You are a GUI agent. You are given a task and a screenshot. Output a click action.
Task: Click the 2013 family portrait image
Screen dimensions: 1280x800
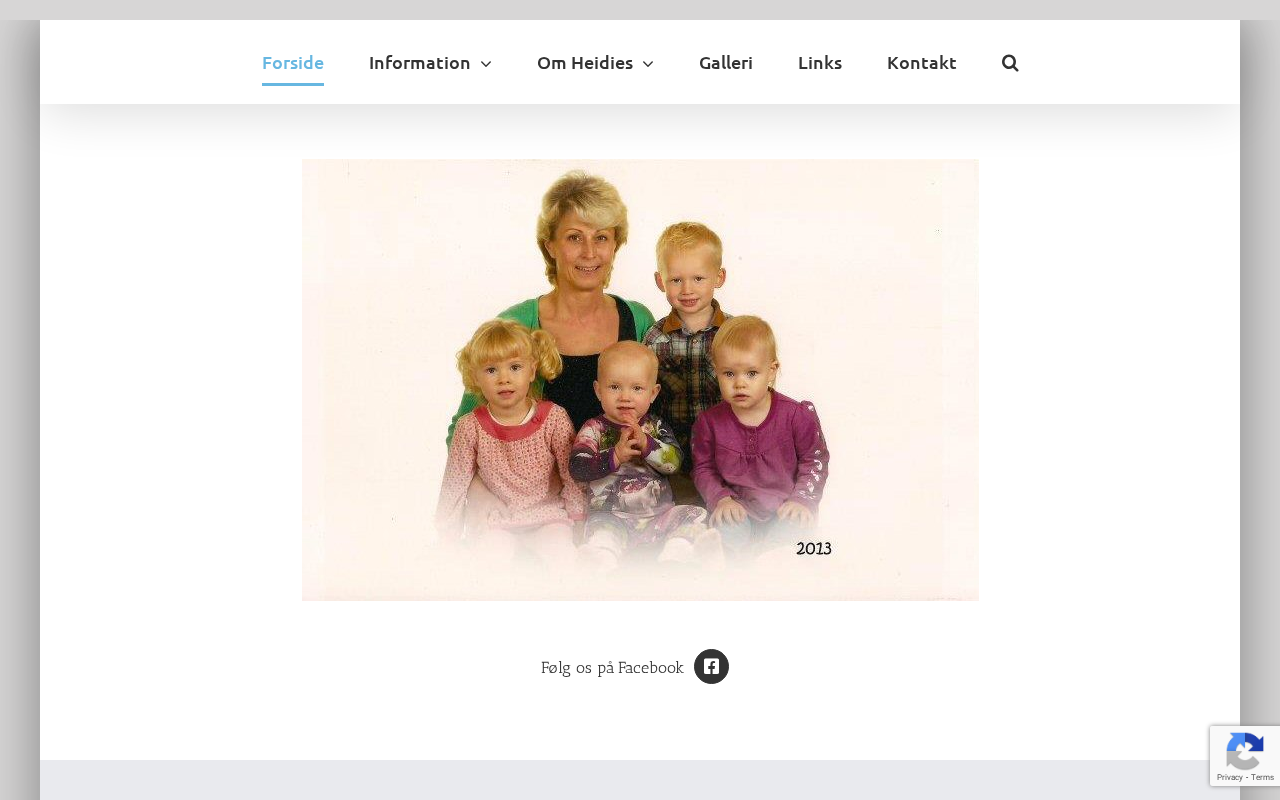click(x=640, y=380)
